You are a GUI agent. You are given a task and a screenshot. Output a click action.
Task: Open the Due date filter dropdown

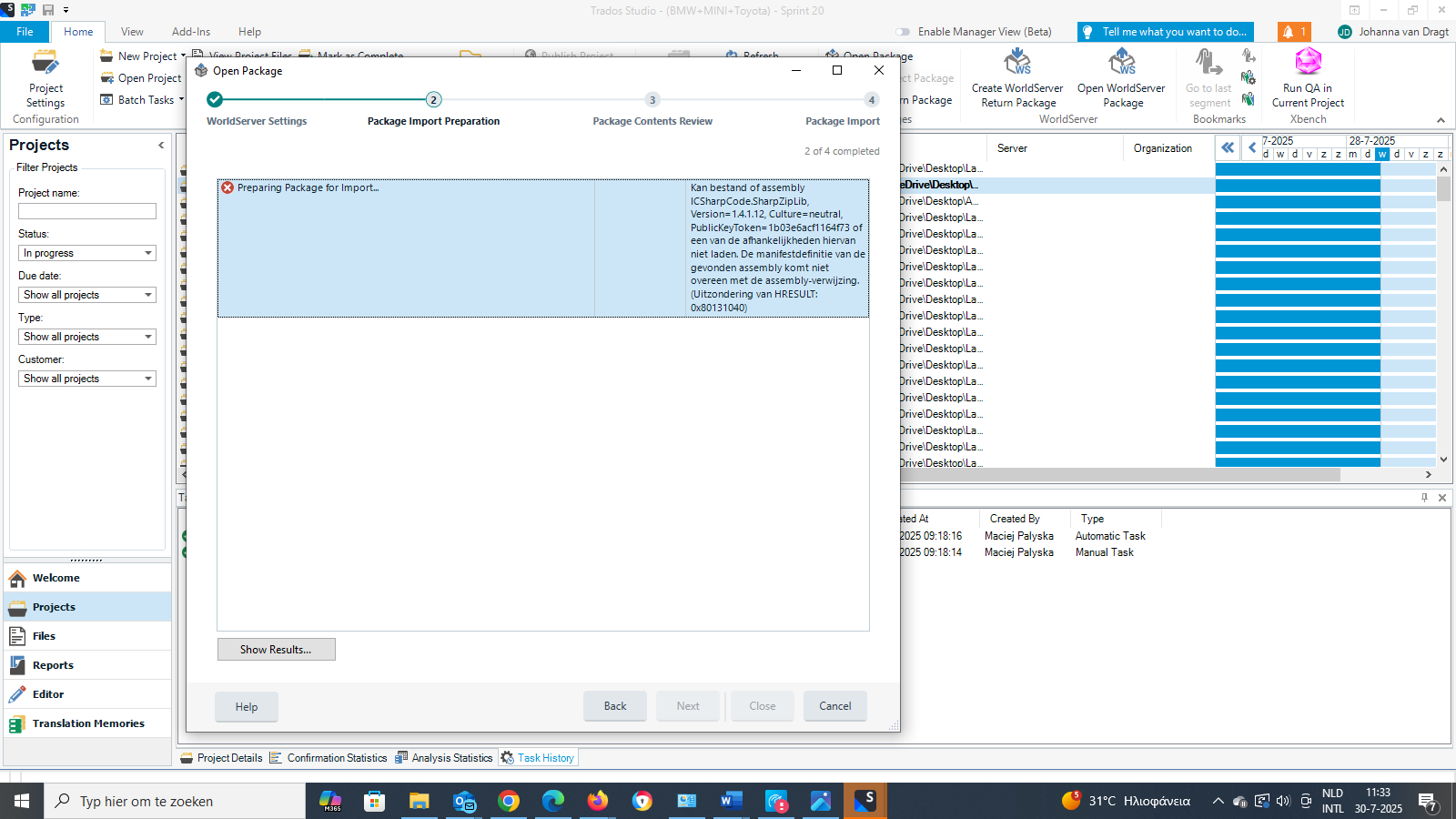(x=87, y=295)
